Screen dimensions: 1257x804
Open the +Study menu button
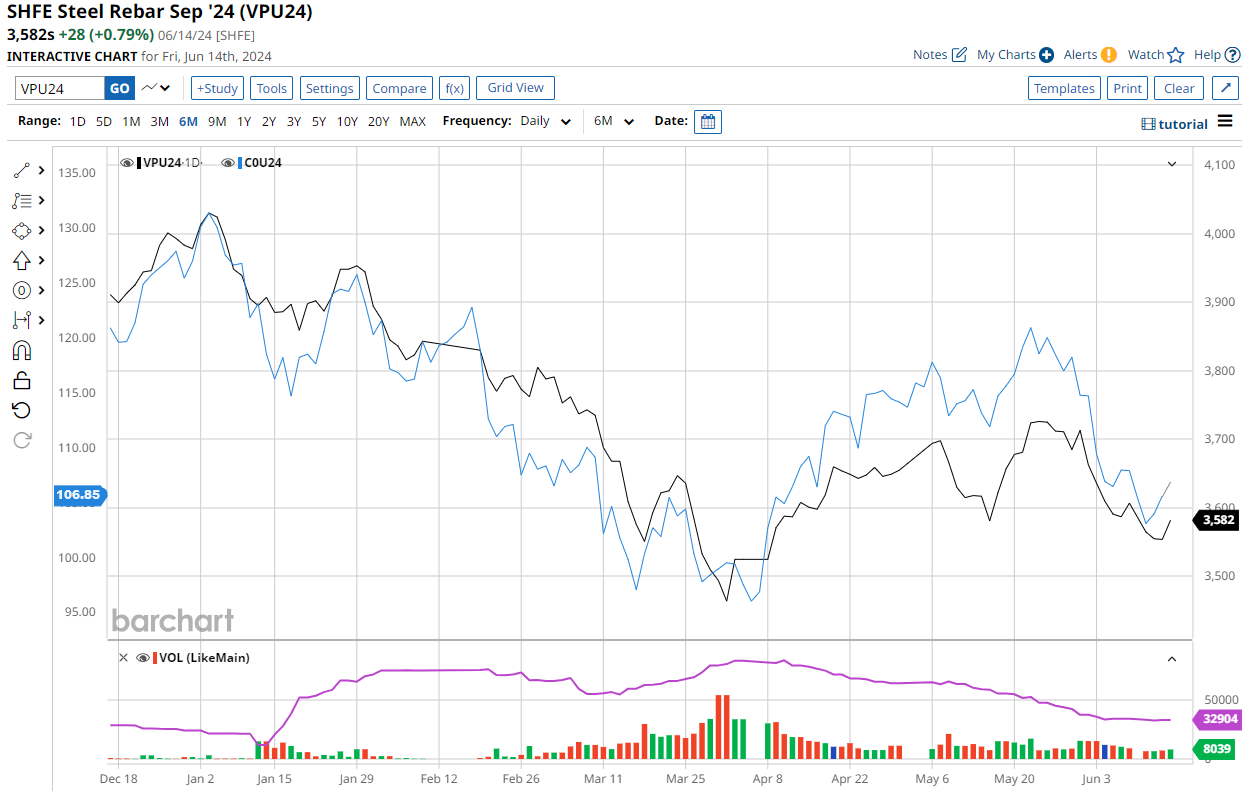(x=217, y=88)
